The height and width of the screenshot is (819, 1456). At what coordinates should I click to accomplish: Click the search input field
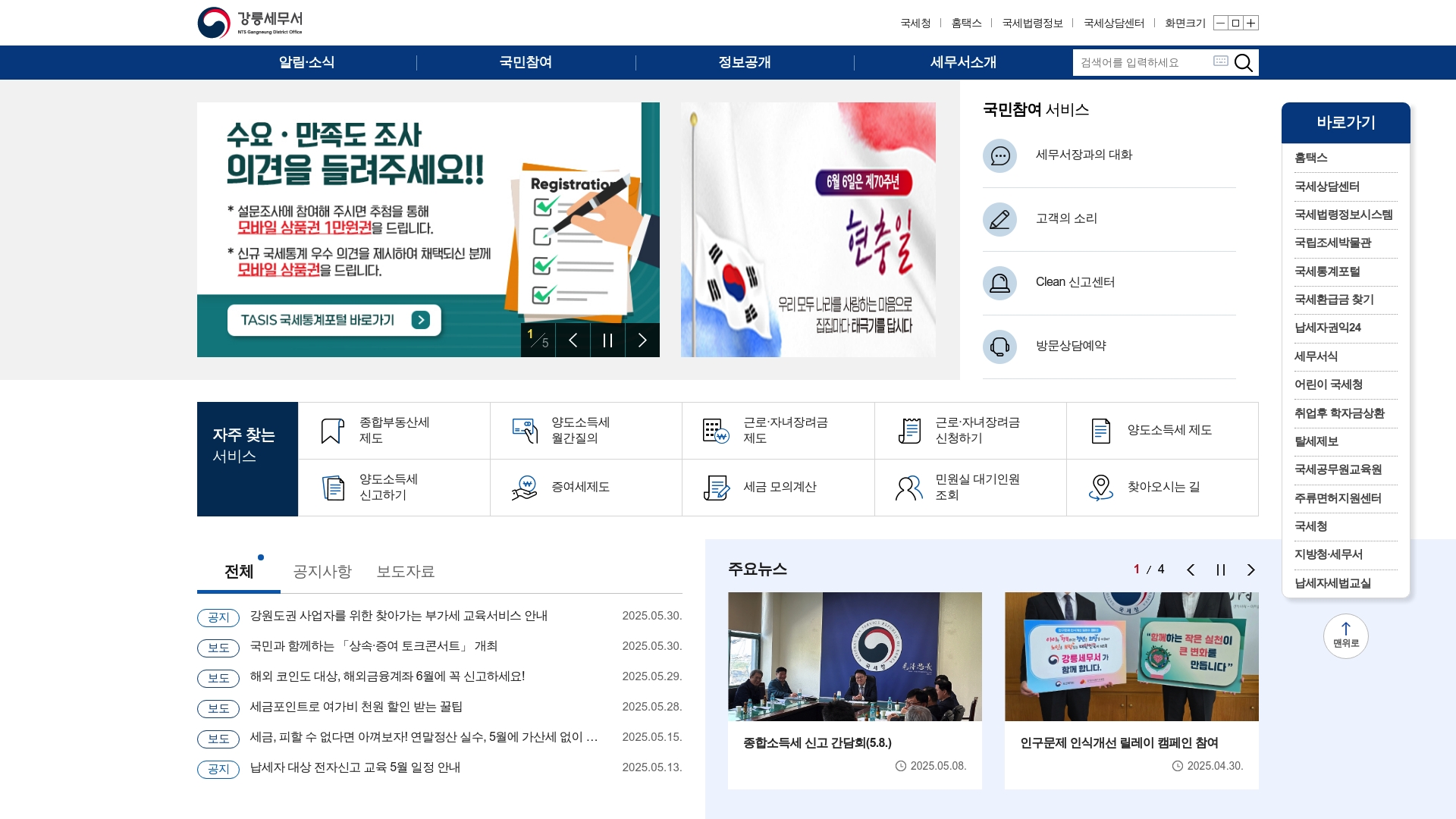click(1143, 62)
